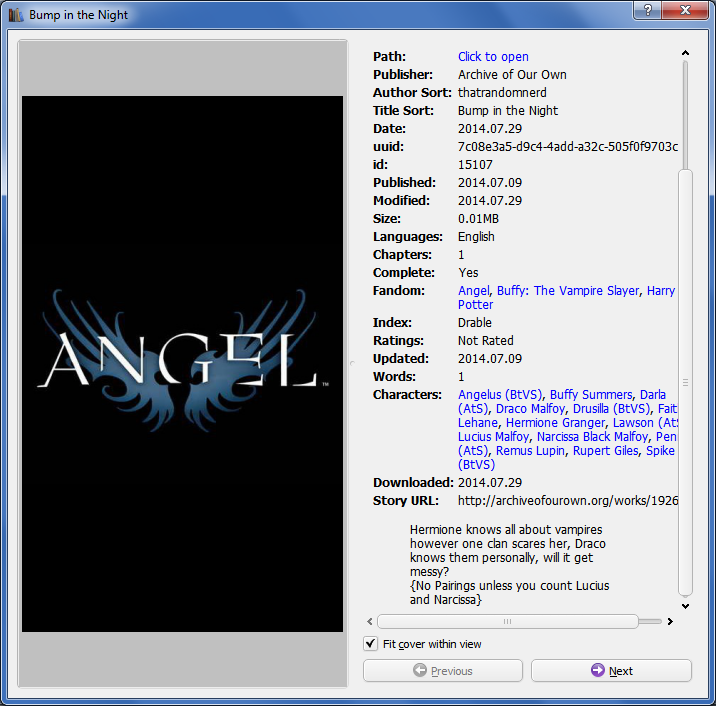Click the help question mark button
Viewport: 716px width, 706px height.
tap(648, 10)
